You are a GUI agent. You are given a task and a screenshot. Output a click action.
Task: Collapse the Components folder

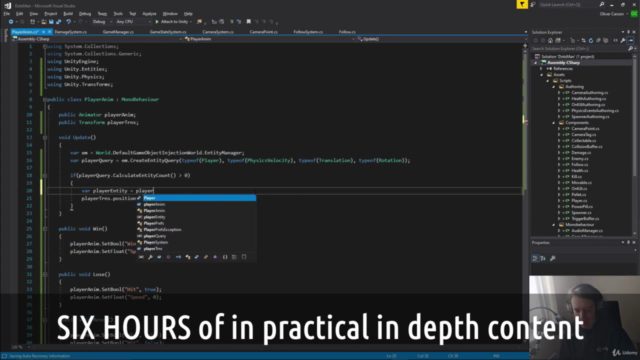553,122
